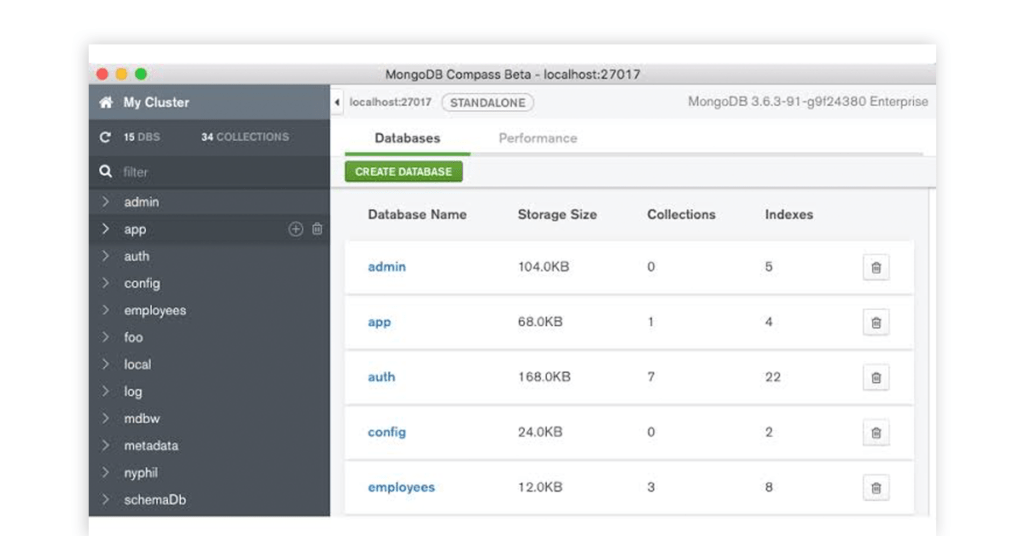1024x536 pixels.
Task: Open the app database link in table
Action: (379, 322)
